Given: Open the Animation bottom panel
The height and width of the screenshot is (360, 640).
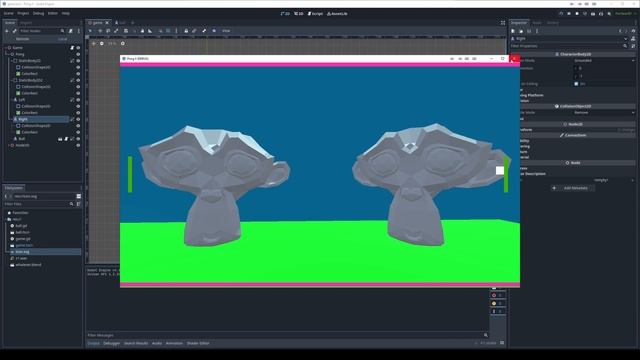Looking at the screenshot, I should pyautogui.click(x=174, y=343).
